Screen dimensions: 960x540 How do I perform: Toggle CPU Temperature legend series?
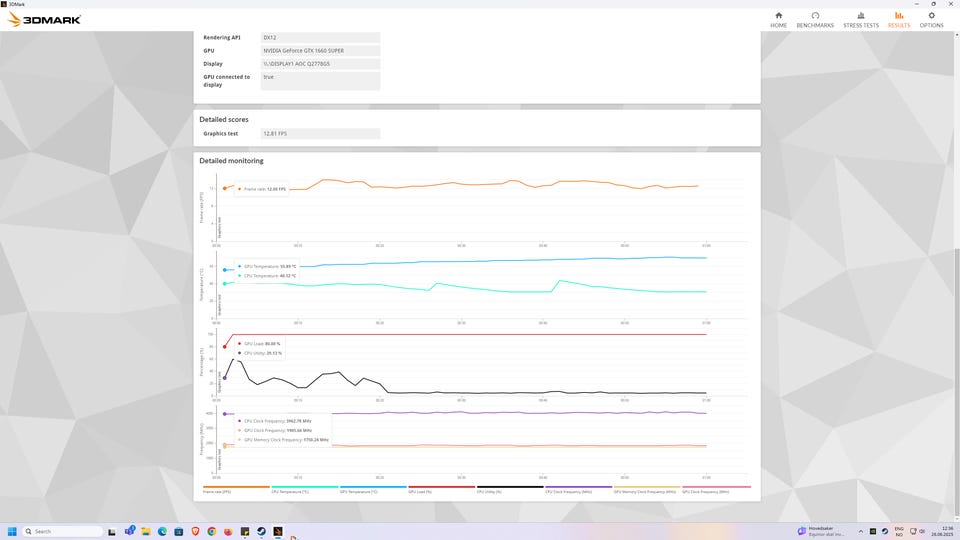coord(304,489)
